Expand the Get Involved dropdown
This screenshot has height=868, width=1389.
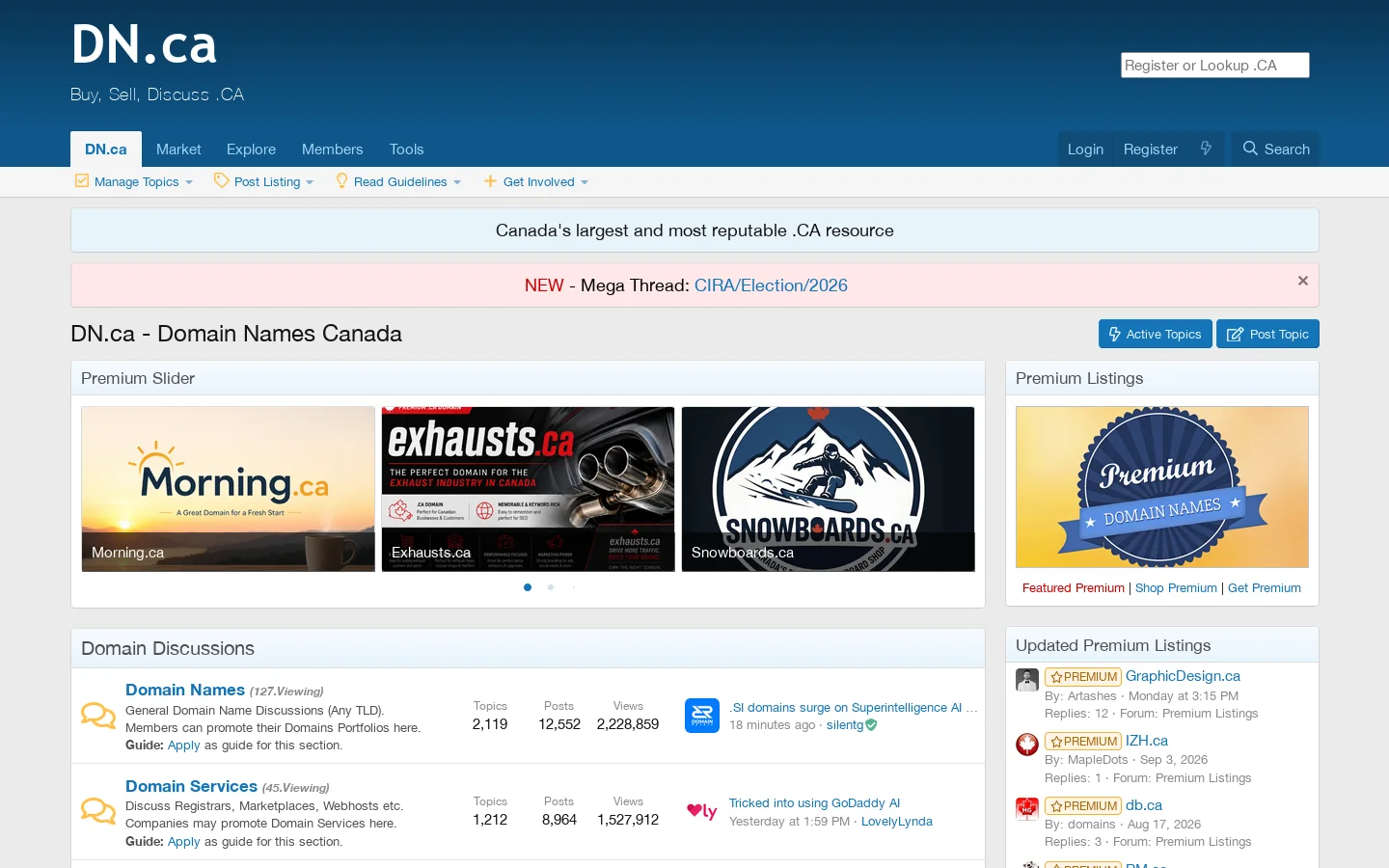point(536,181)
